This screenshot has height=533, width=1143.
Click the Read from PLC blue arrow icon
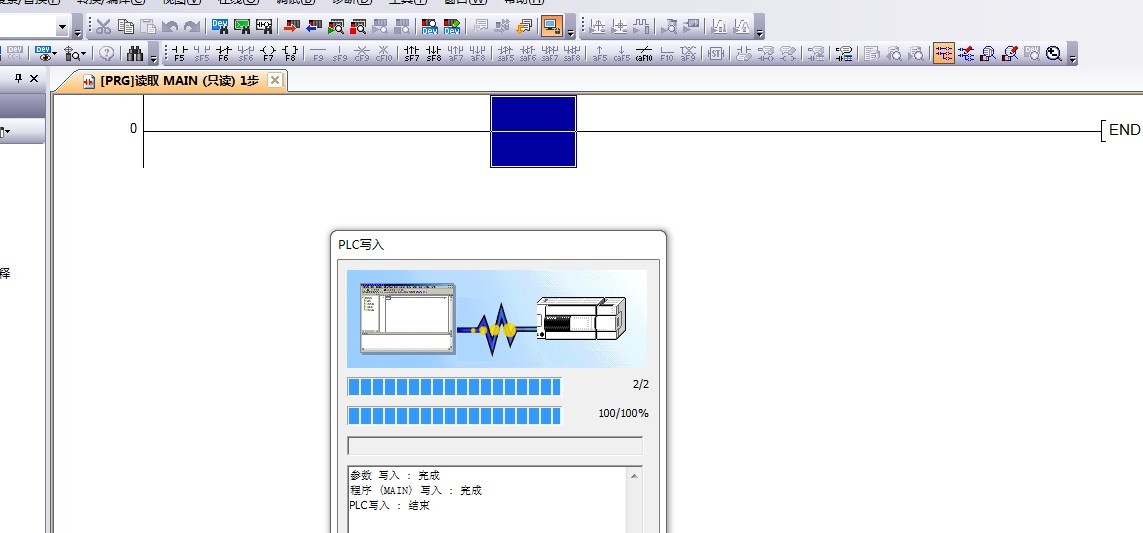(x=314, y=27)
